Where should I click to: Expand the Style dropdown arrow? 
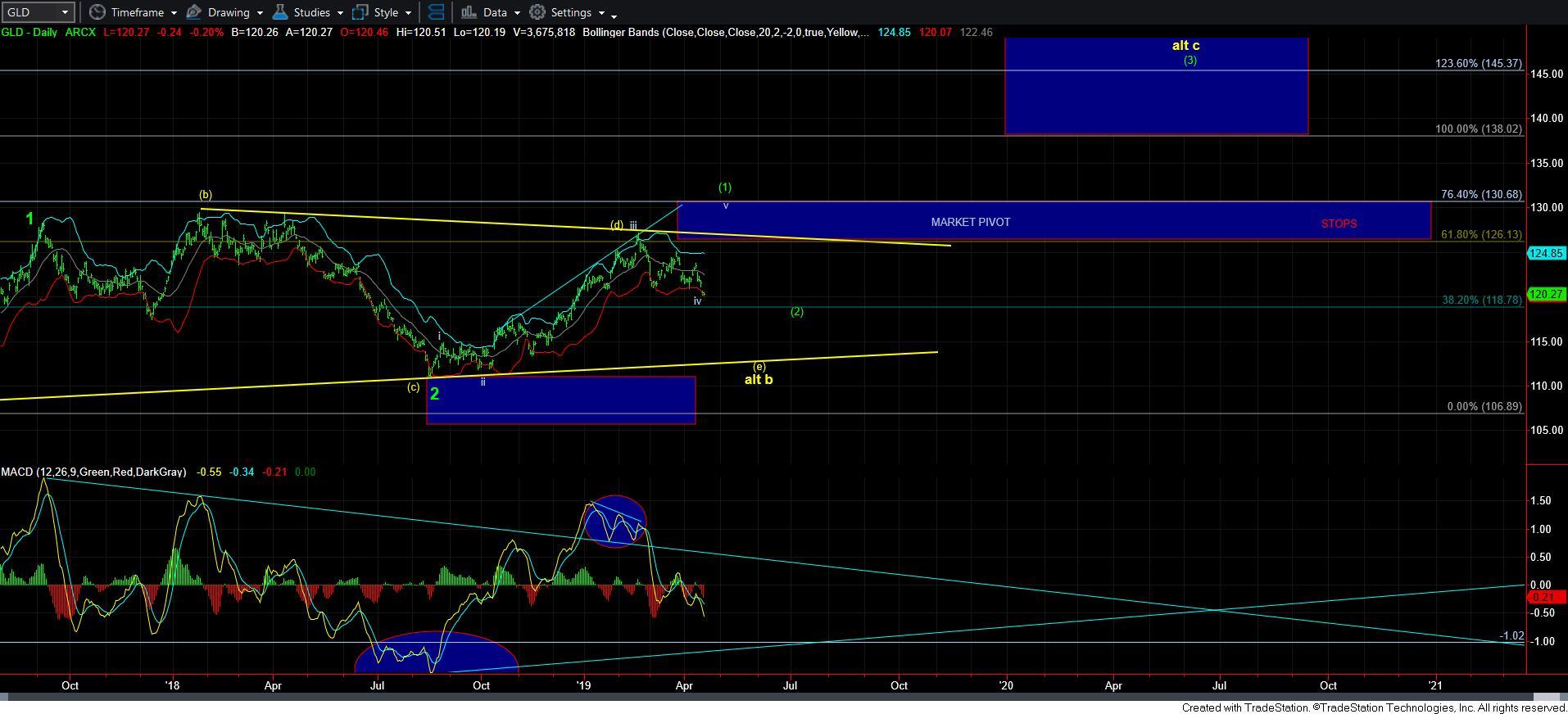pos(408,13)
